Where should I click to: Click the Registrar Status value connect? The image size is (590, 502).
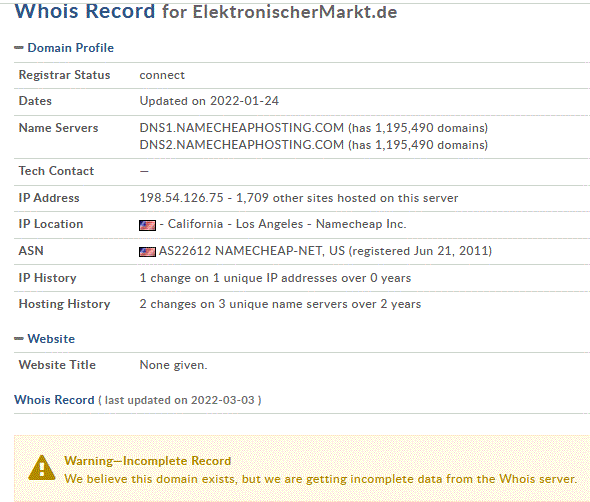point(162,75)
